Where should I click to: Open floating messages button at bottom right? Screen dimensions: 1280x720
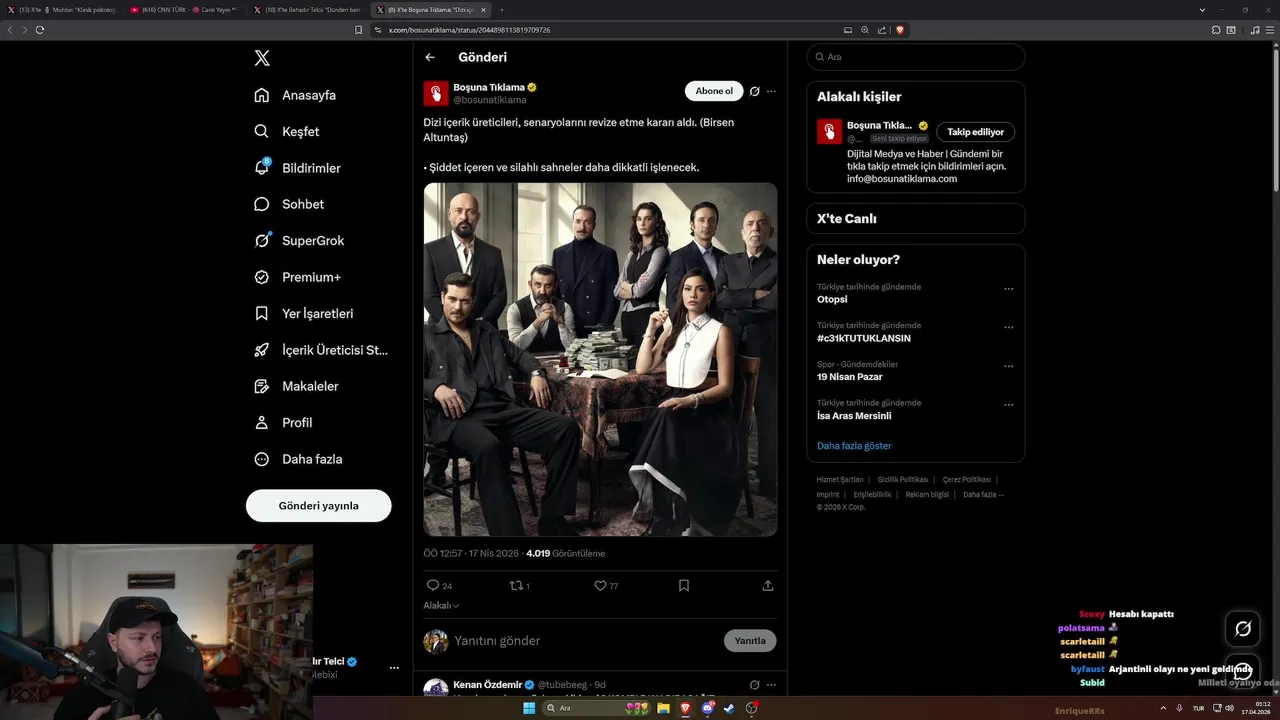[1243, 672]
